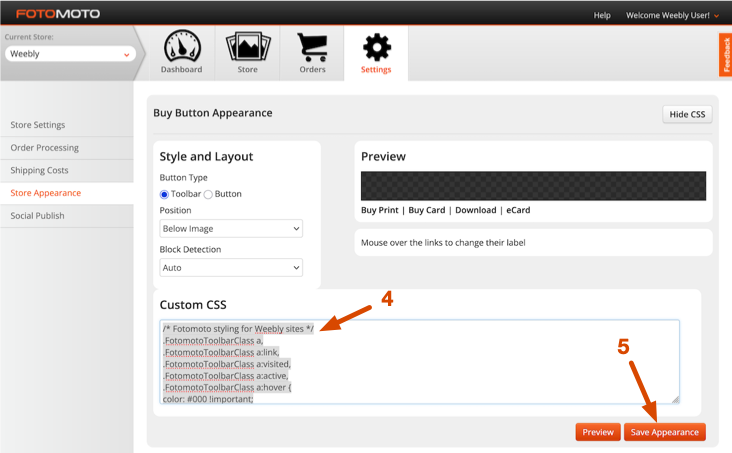Click the dark checkered preview image area
The height and width of the screenshot is (453, 732).
[x=533, y=186]
